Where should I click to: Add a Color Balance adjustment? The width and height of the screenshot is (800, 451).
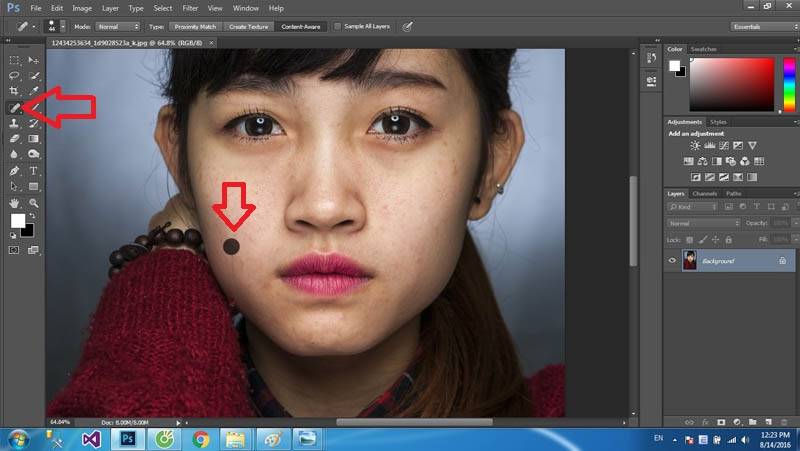pyautogui.click(x=703, y=161)
